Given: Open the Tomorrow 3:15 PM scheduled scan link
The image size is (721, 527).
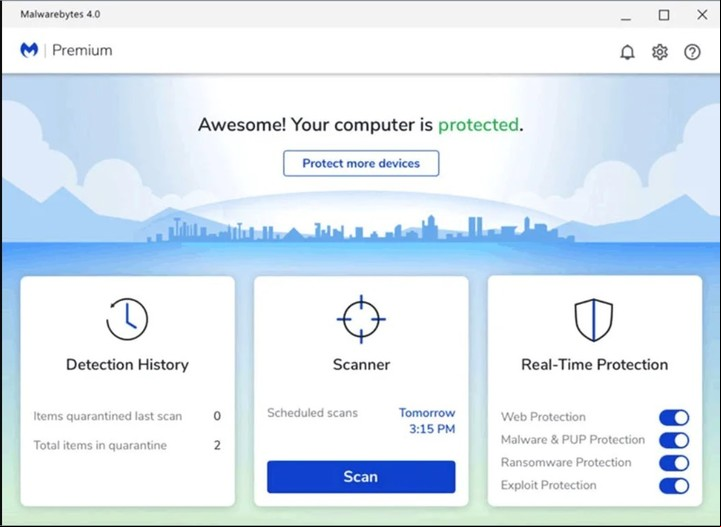Looking at the screenshot, I should tap(427, 421).
